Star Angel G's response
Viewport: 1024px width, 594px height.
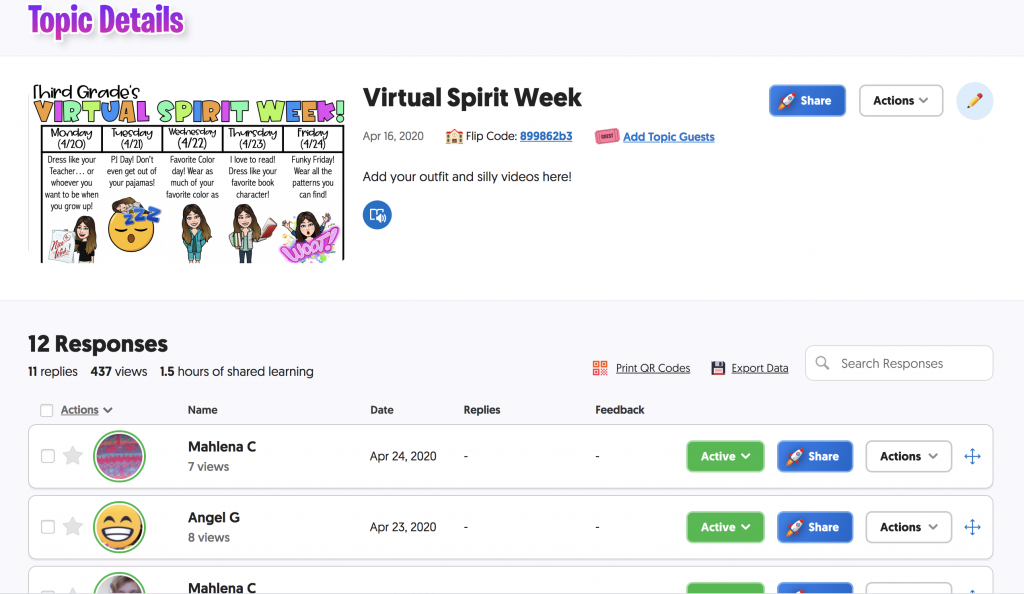(72, 526)
